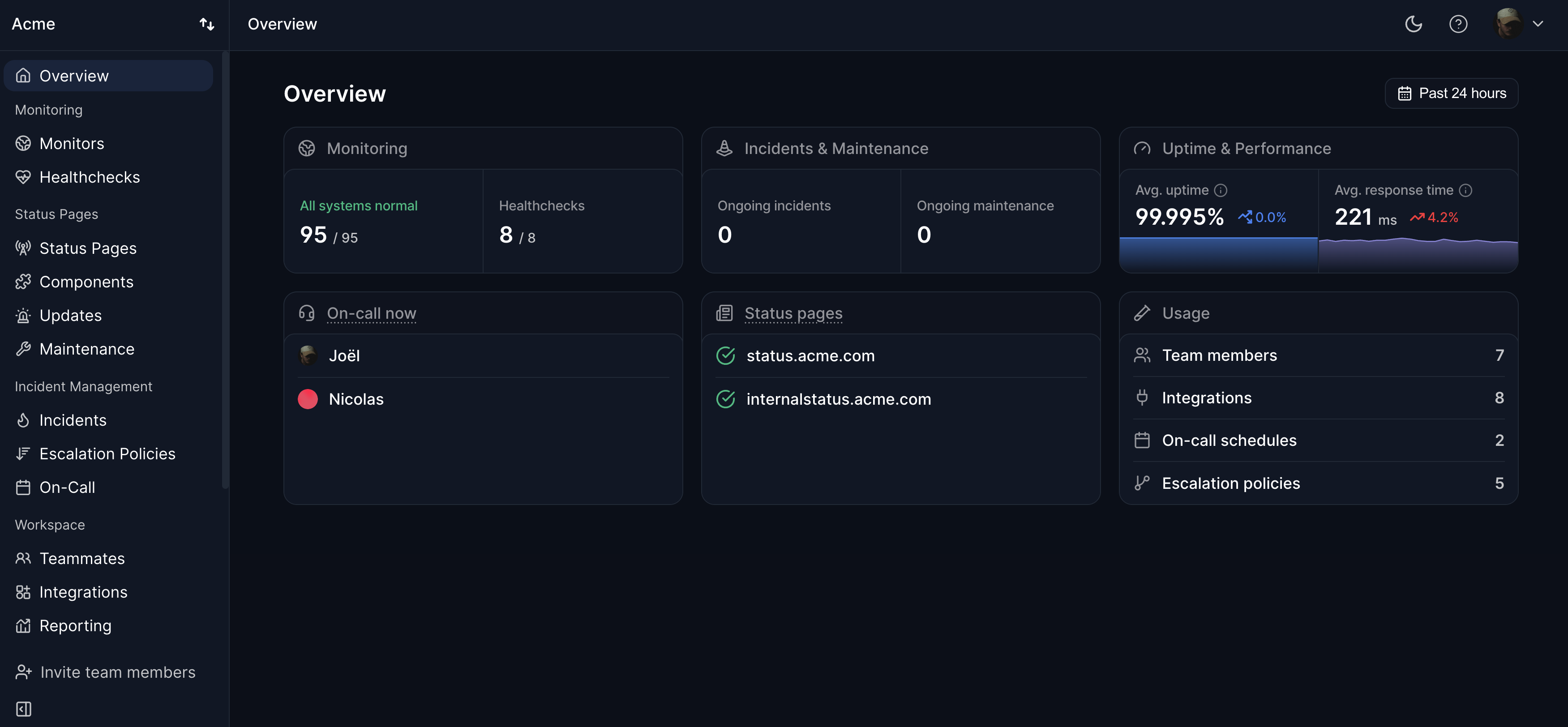Image resolution: width=1568 pixels, height=727 pixels.
Task: Select Nicolas in the on-call list
Action: coord(483,399)
